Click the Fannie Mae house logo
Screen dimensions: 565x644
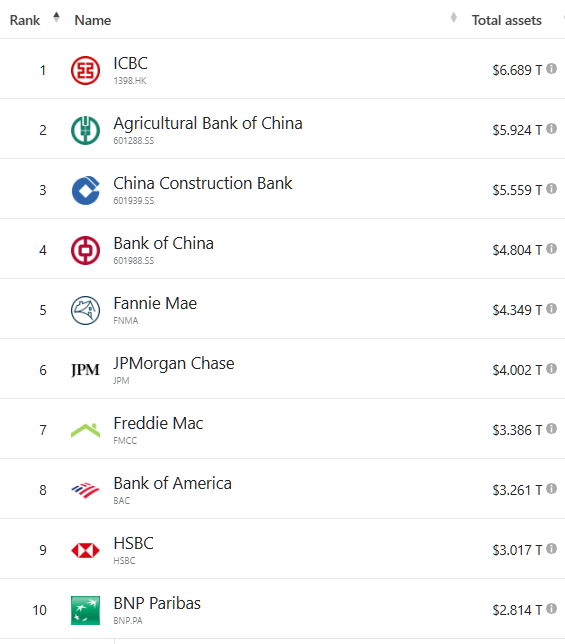85,310
